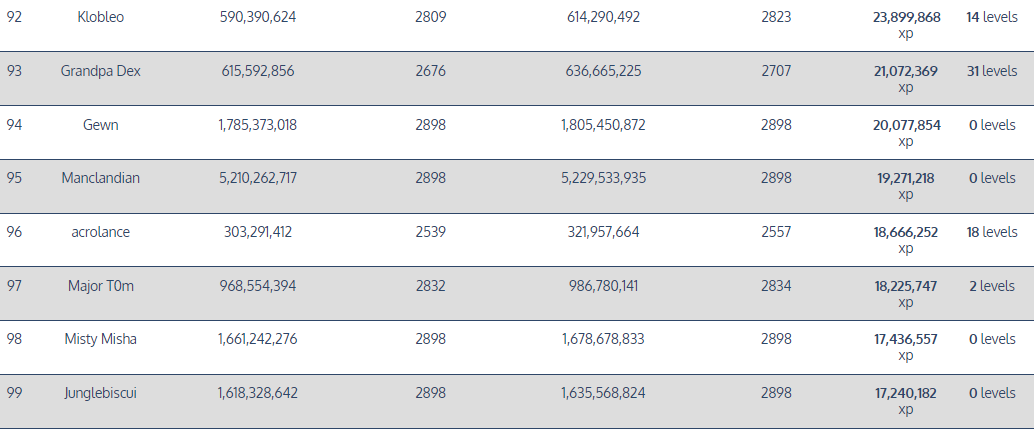1034x431 pixels.
Task: Select the 2539 starting level cell
Action: (x=431, y=232)
